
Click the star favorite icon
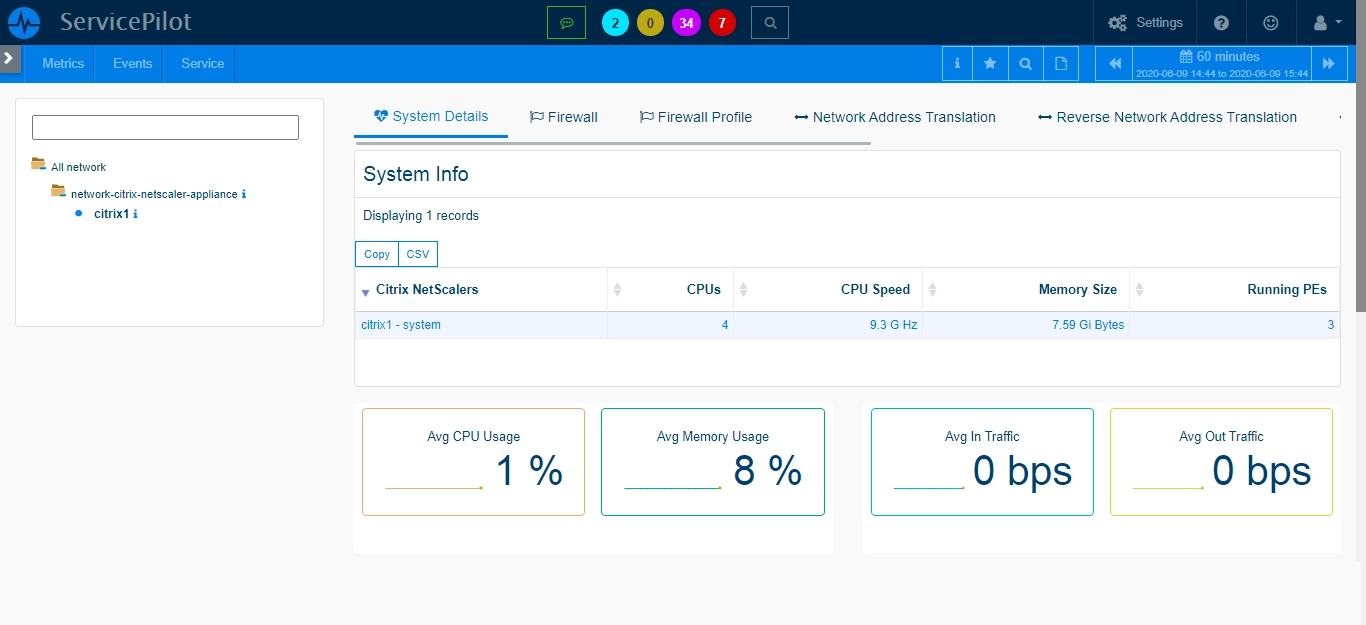pos(990,63)
